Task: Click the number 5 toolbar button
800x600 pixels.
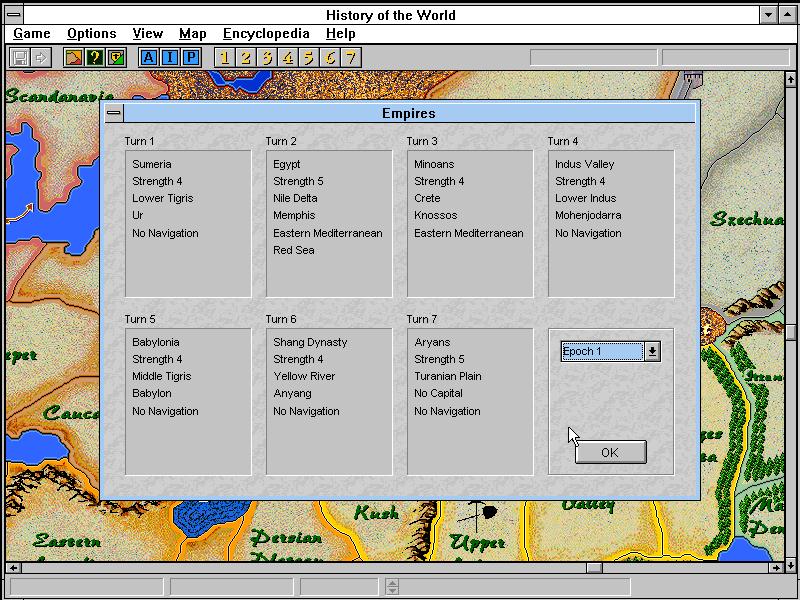Action: [x=309, y=58]
